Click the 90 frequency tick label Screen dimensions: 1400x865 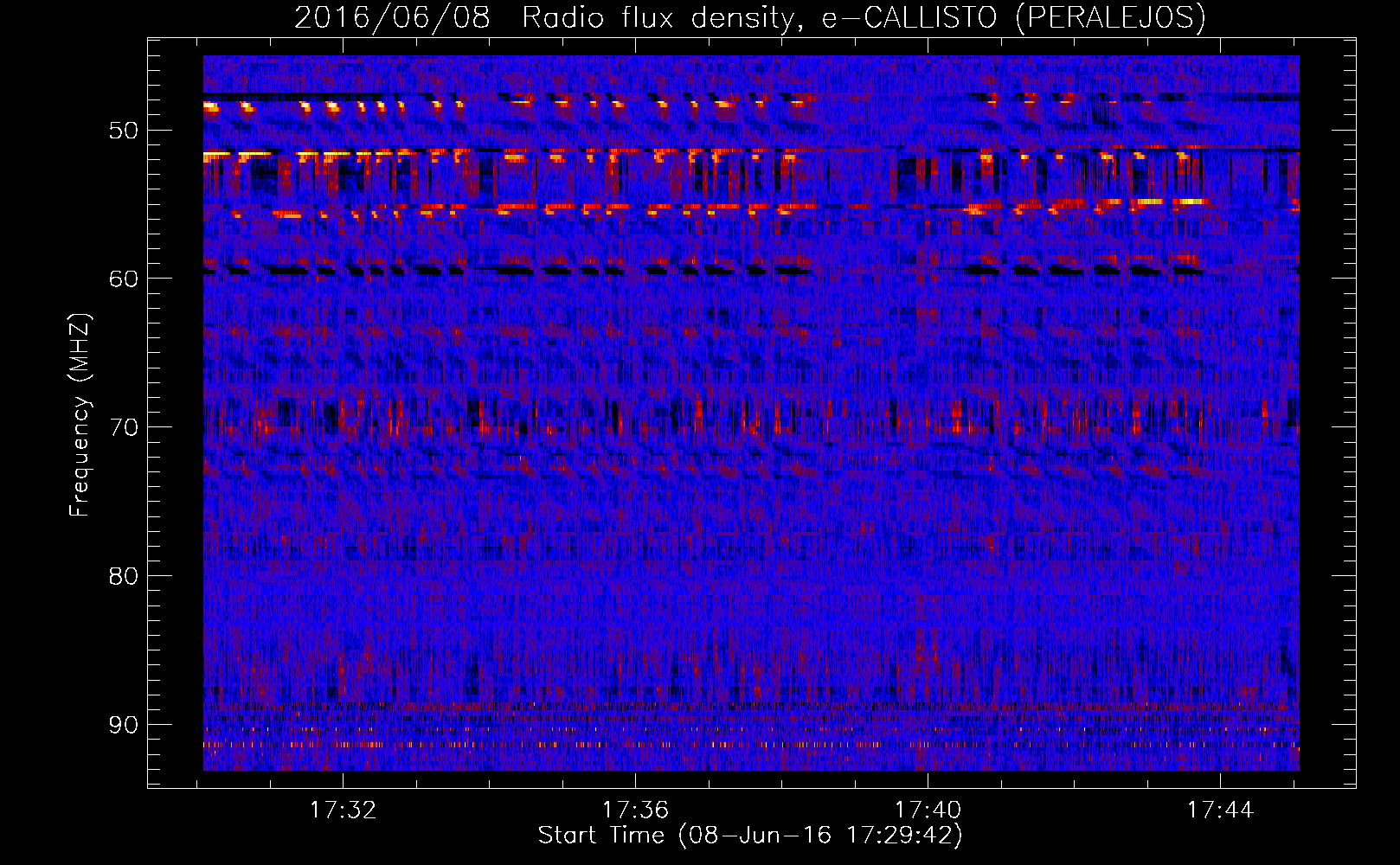click(123, 725)
